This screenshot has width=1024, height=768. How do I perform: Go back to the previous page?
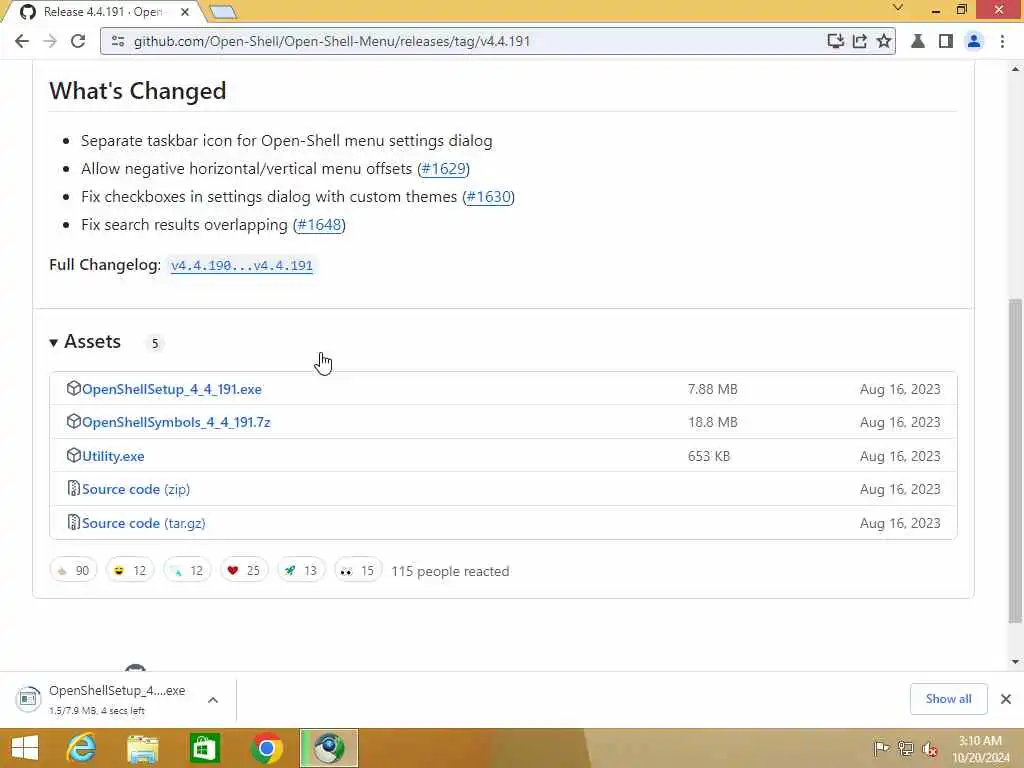(22, 41)
